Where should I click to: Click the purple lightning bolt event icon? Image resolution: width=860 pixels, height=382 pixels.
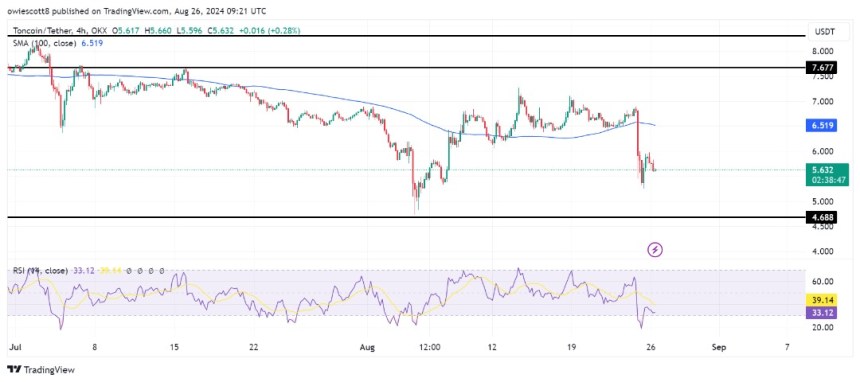click(x=655, y=250)
